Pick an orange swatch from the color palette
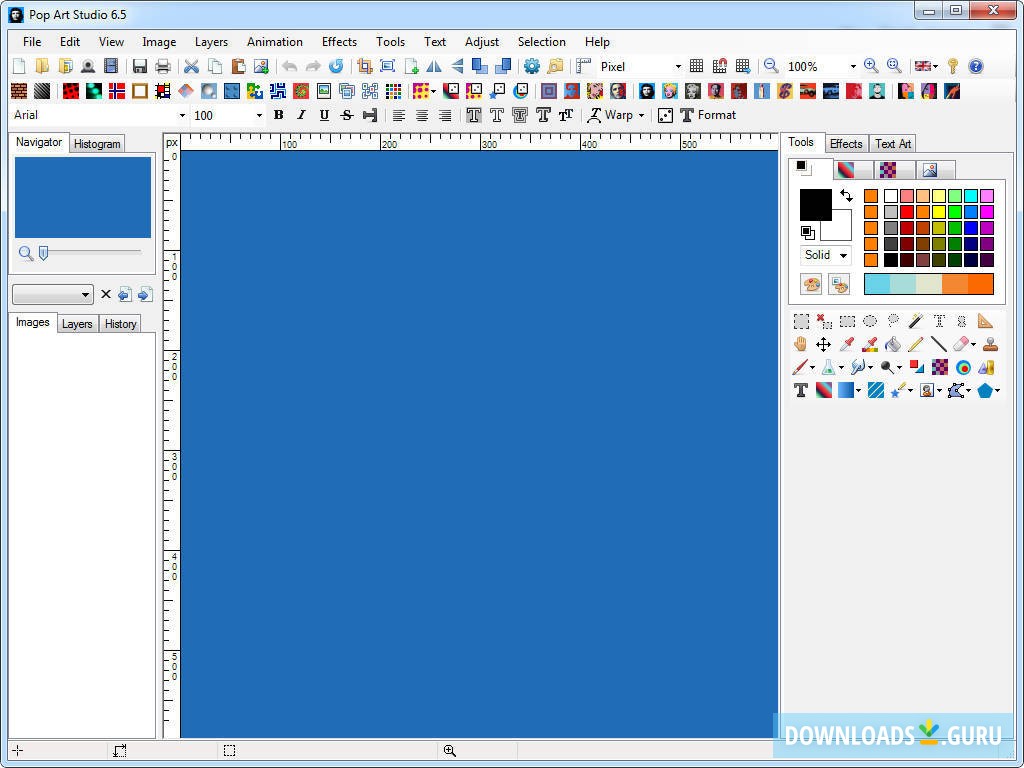This screenshot has height=768, width=1024. click(x=871, y=197)
